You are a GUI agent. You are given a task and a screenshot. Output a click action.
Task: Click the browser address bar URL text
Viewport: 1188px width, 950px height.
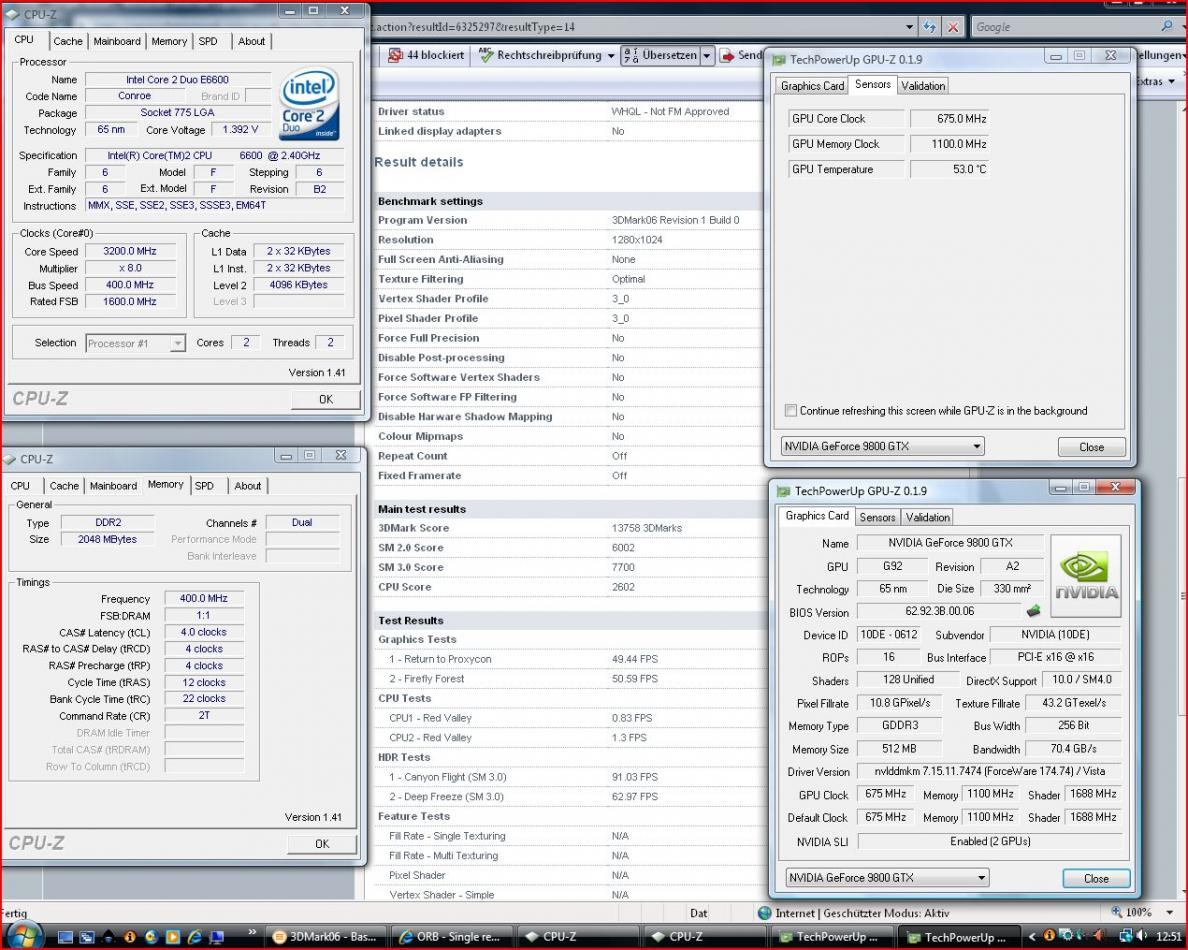[474, 27]
